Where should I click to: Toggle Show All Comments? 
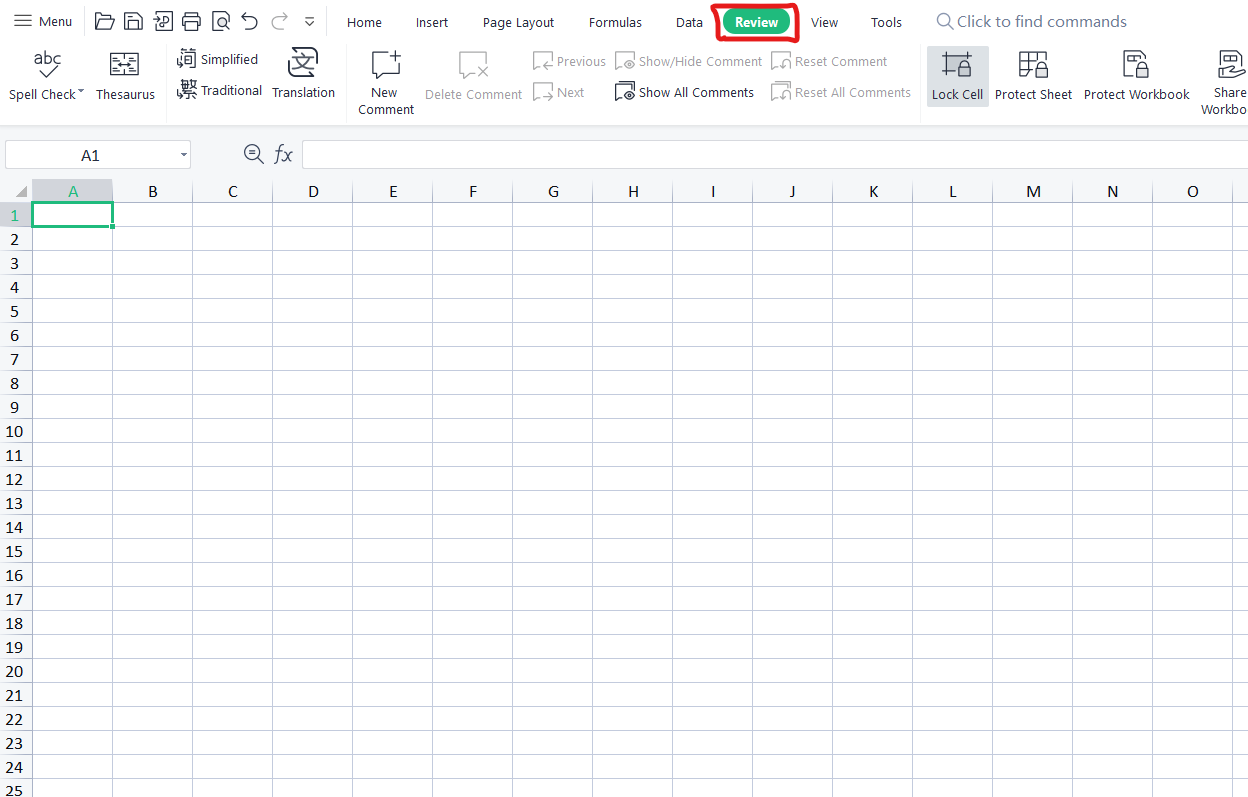point(684,91)
